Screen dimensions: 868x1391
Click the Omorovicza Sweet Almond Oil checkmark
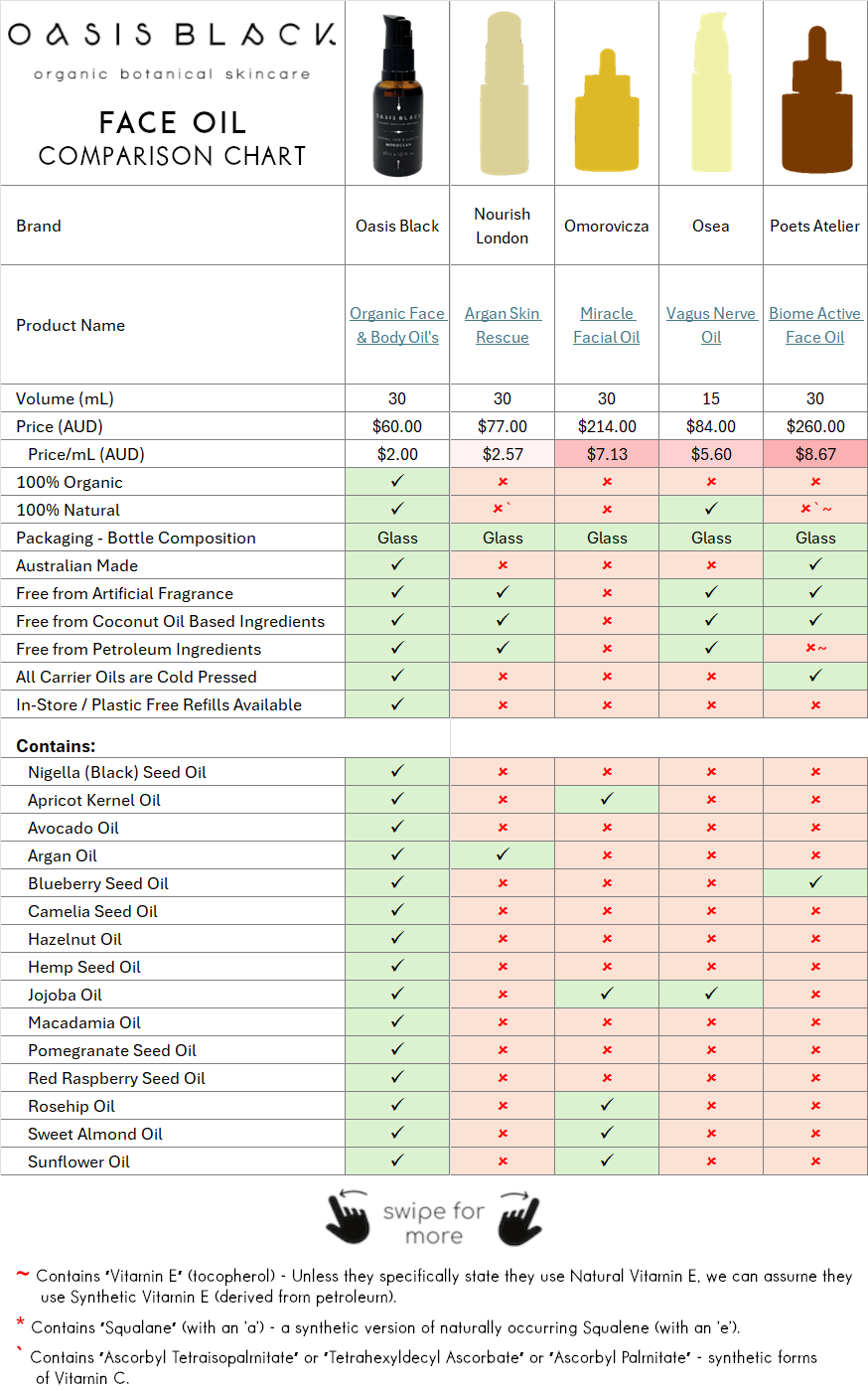pyautogui.click(x=607, y=1133)
